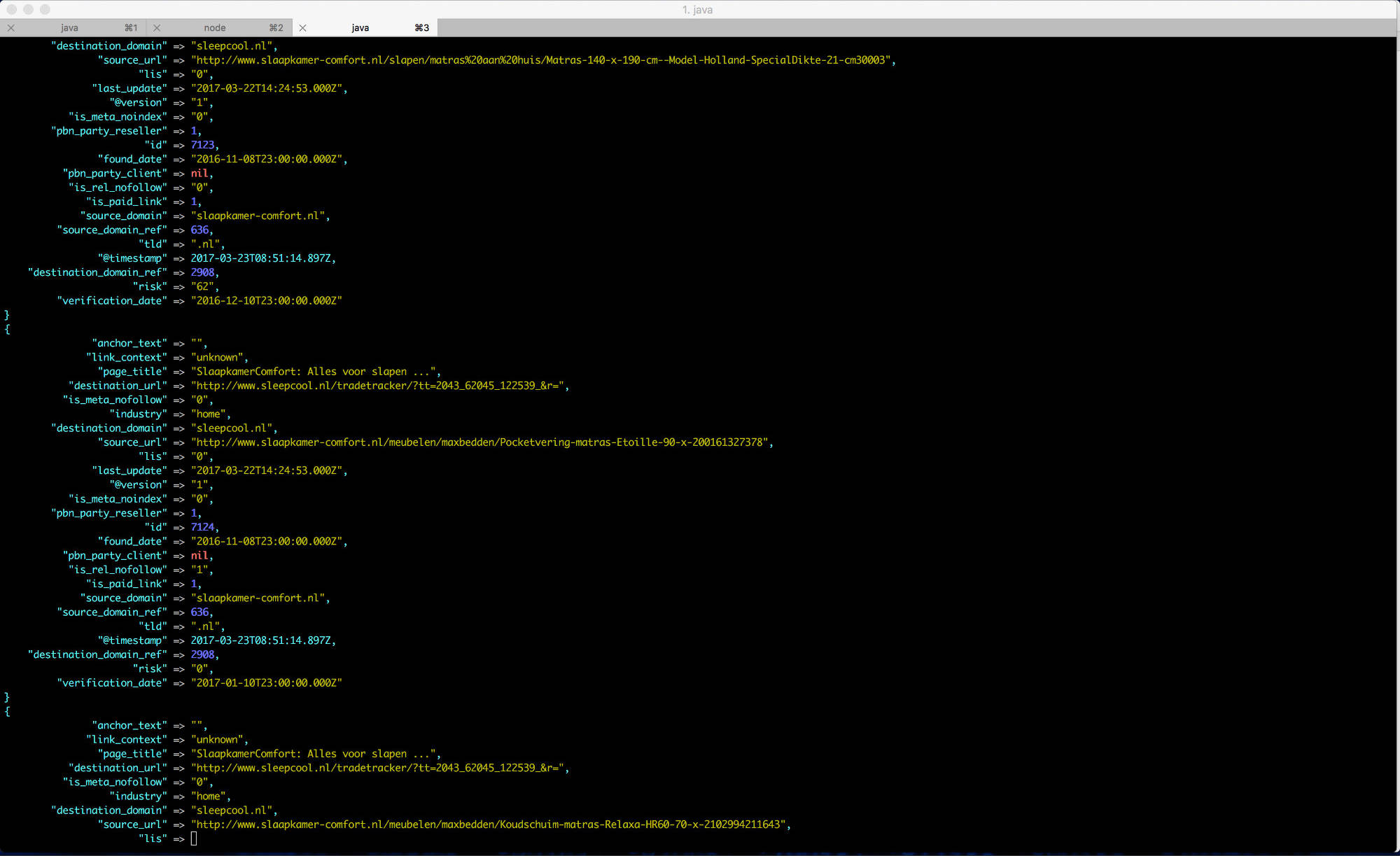1400x856 pixels.
Task: Click verification date 2017-01-10T23:00:00.000Z
Action: (267, 682)
